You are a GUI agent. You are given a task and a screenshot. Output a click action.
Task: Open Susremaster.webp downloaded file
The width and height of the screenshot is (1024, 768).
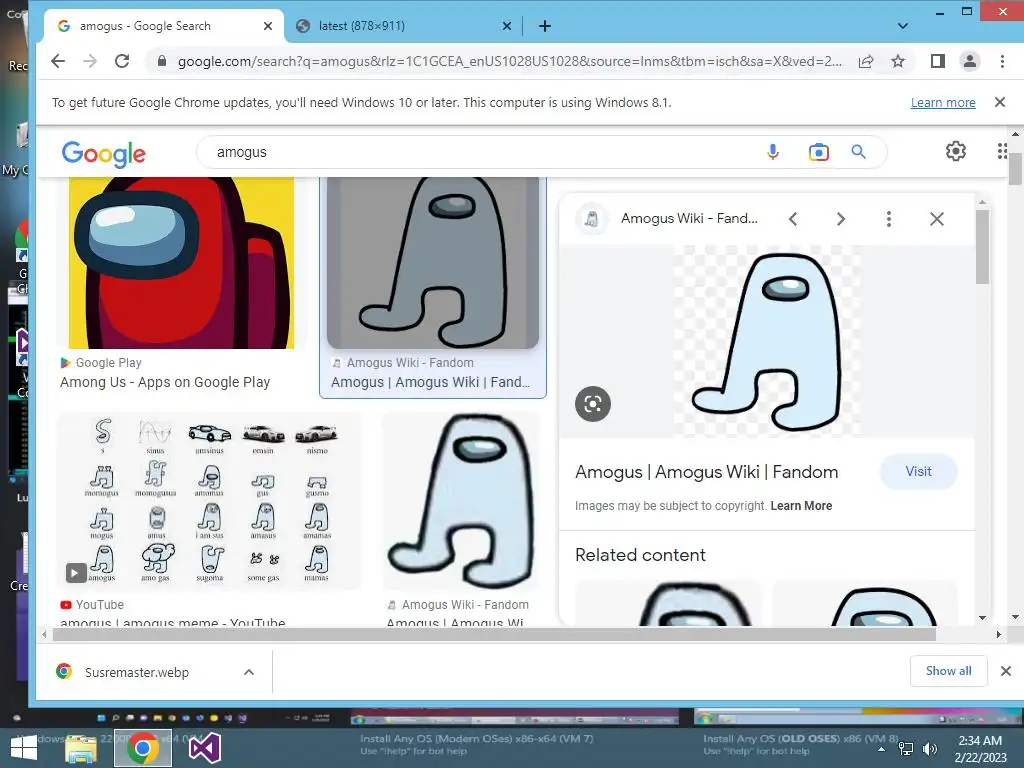[136, 672]
